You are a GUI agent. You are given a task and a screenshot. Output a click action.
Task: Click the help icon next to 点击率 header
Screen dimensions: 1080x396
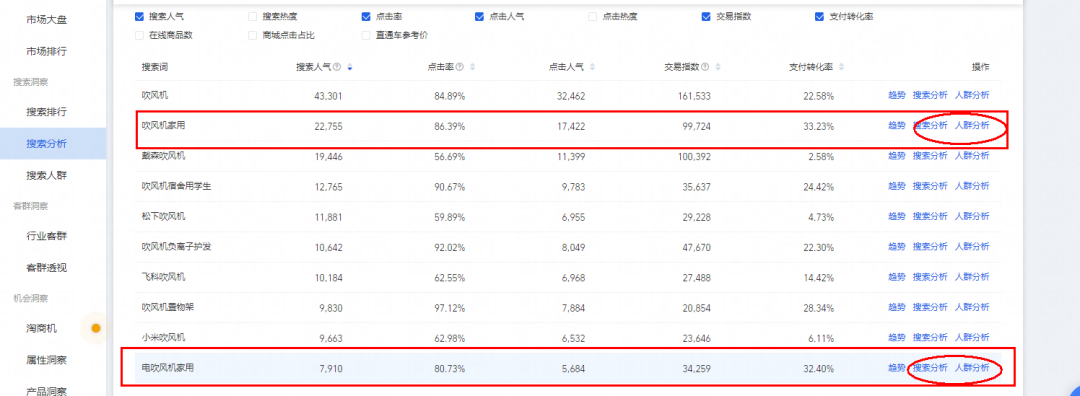coord(459,67)
